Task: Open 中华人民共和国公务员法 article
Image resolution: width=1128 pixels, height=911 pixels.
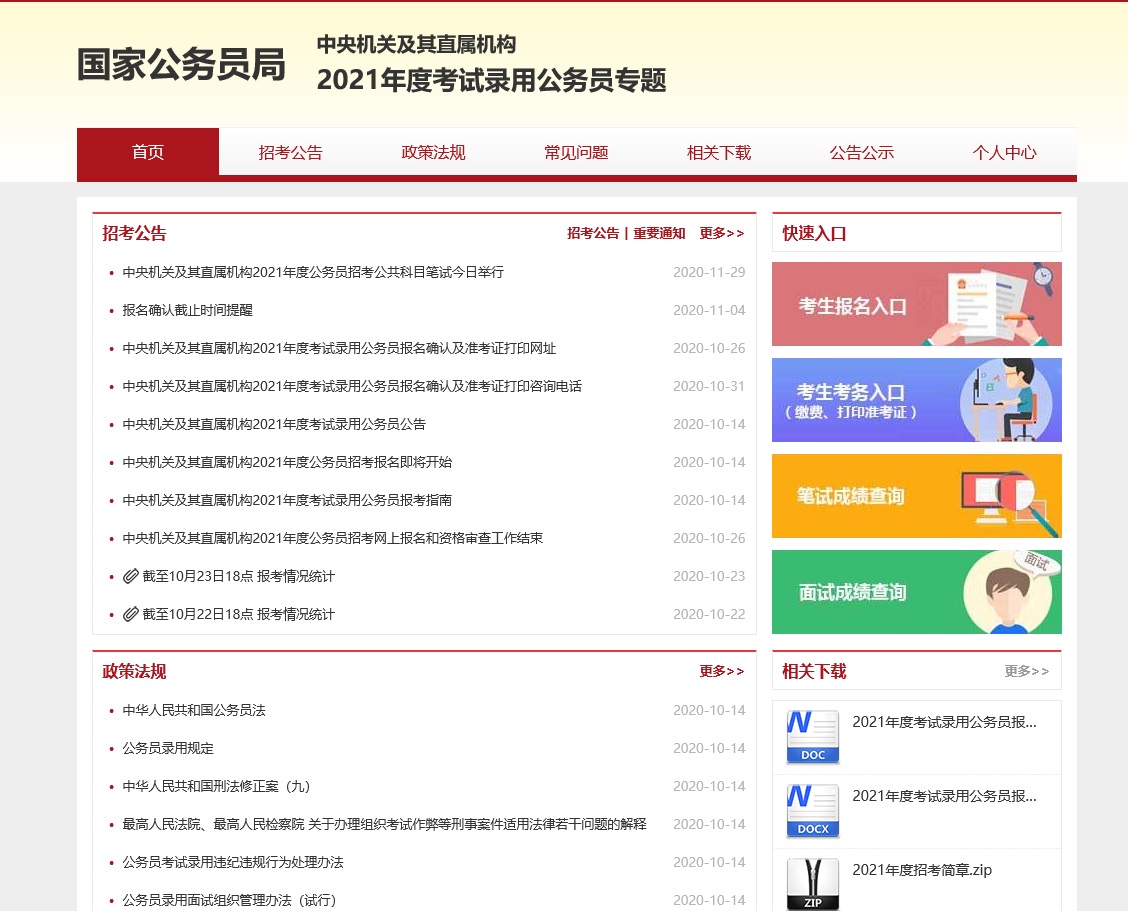Action: point(194,710)
